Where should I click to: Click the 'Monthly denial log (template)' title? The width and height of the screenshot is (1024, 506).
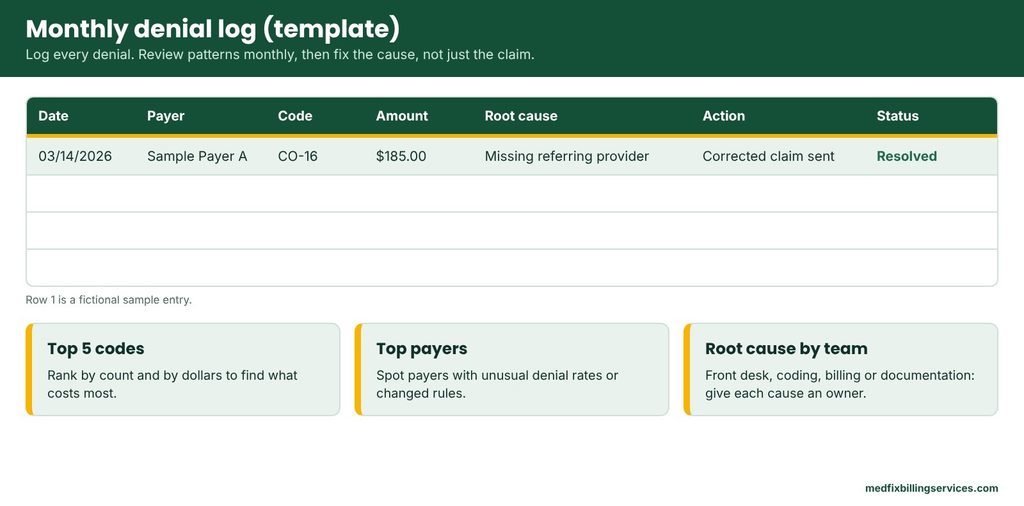tap(212, 29)
